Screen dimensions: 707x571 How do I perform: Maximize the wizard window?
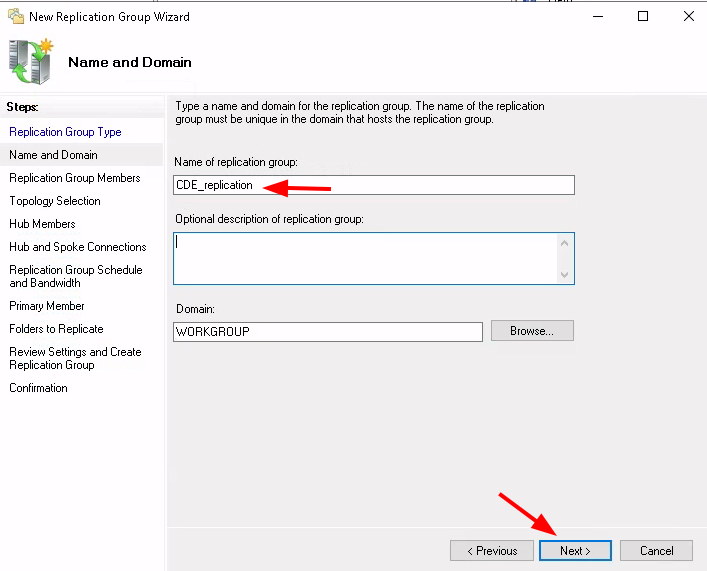[x=643, y=16]
